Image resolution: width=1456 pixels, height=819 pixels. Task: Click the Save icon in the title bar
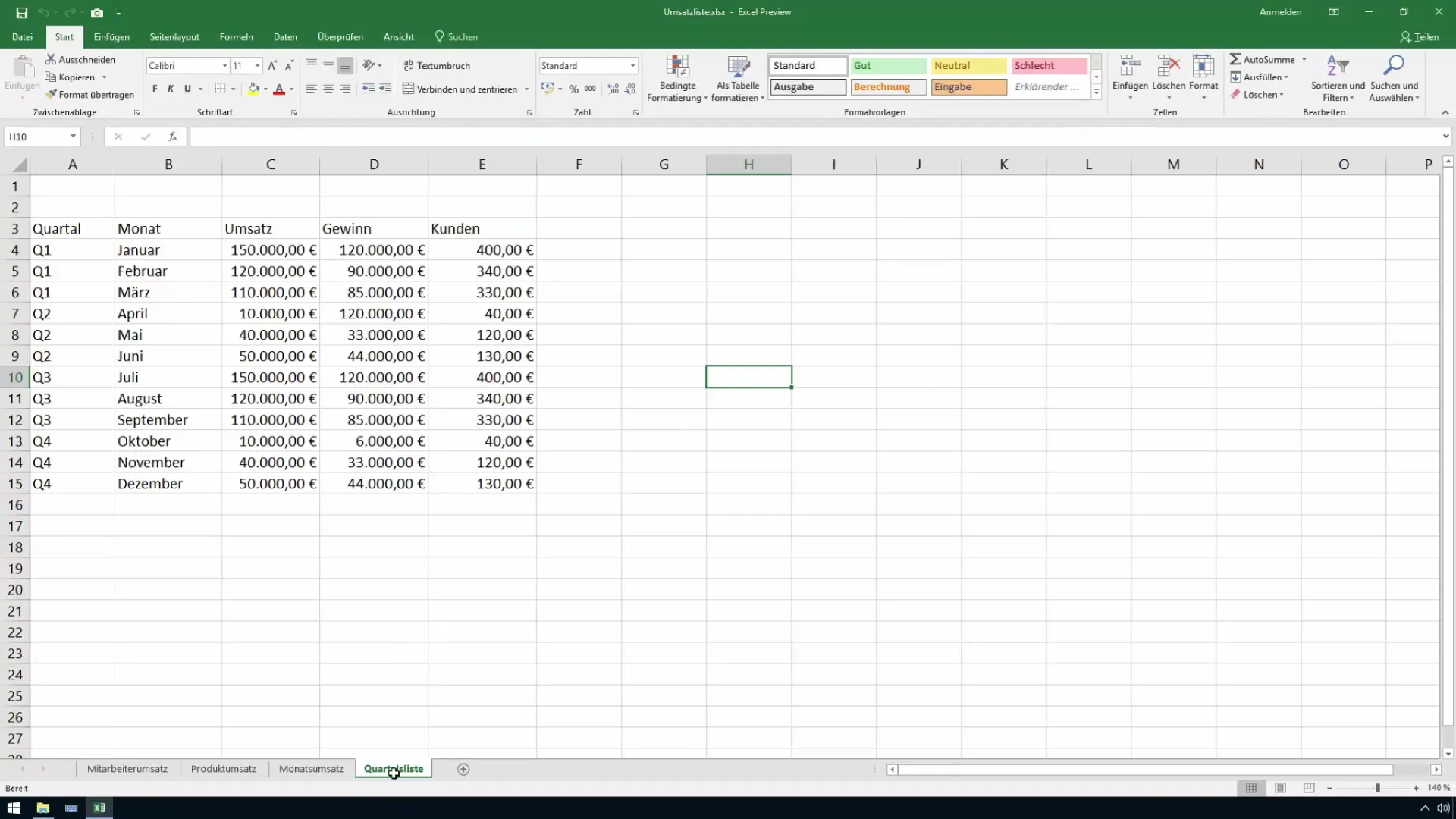[21, 13]
